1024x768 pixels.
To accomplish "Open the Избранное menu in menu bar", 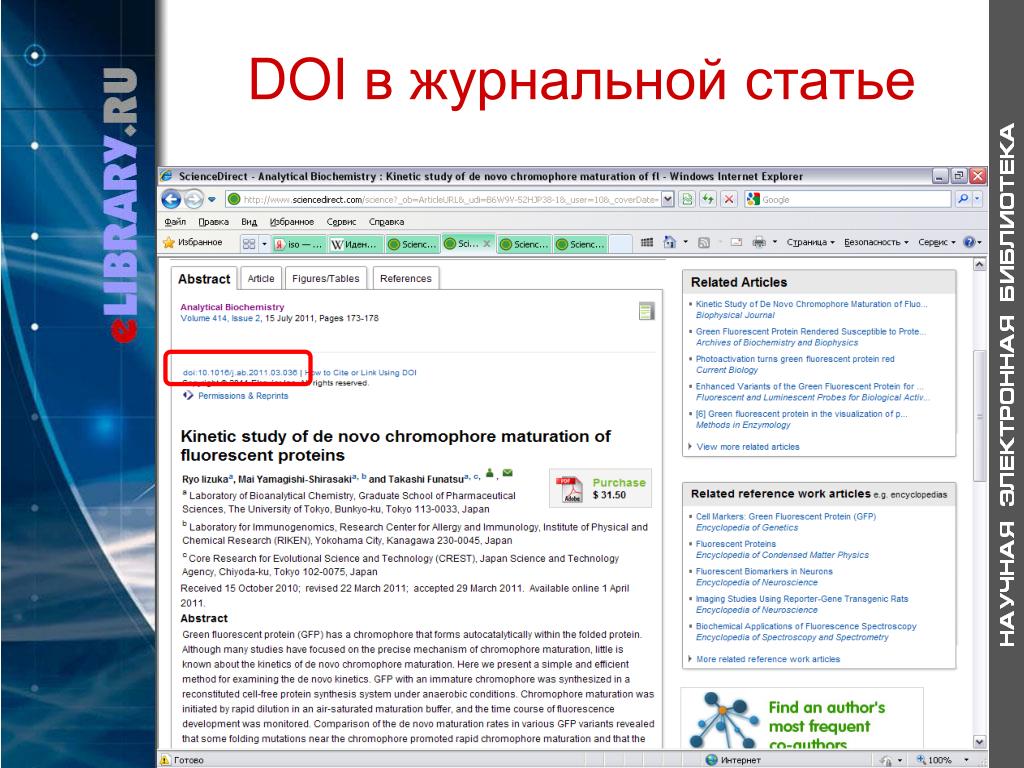I will click(292, 222).
